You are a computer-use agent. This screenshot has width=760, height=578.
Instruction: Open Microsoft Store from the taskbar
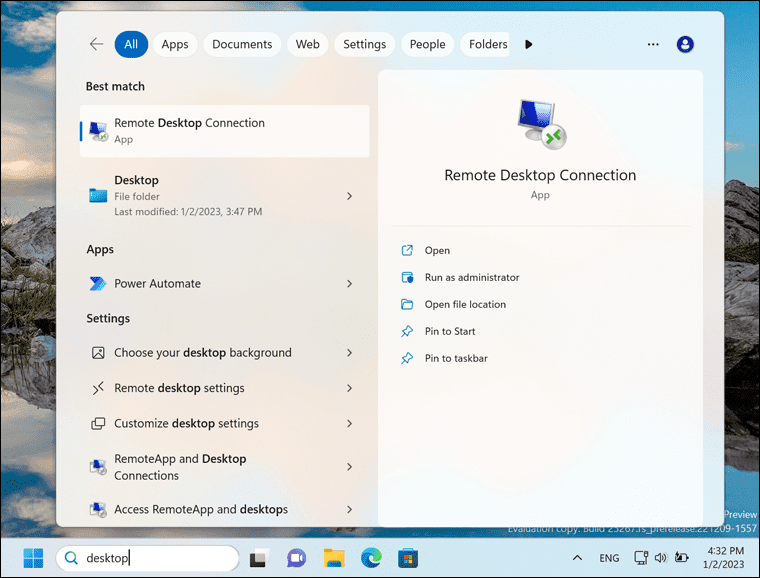point(407,558)
